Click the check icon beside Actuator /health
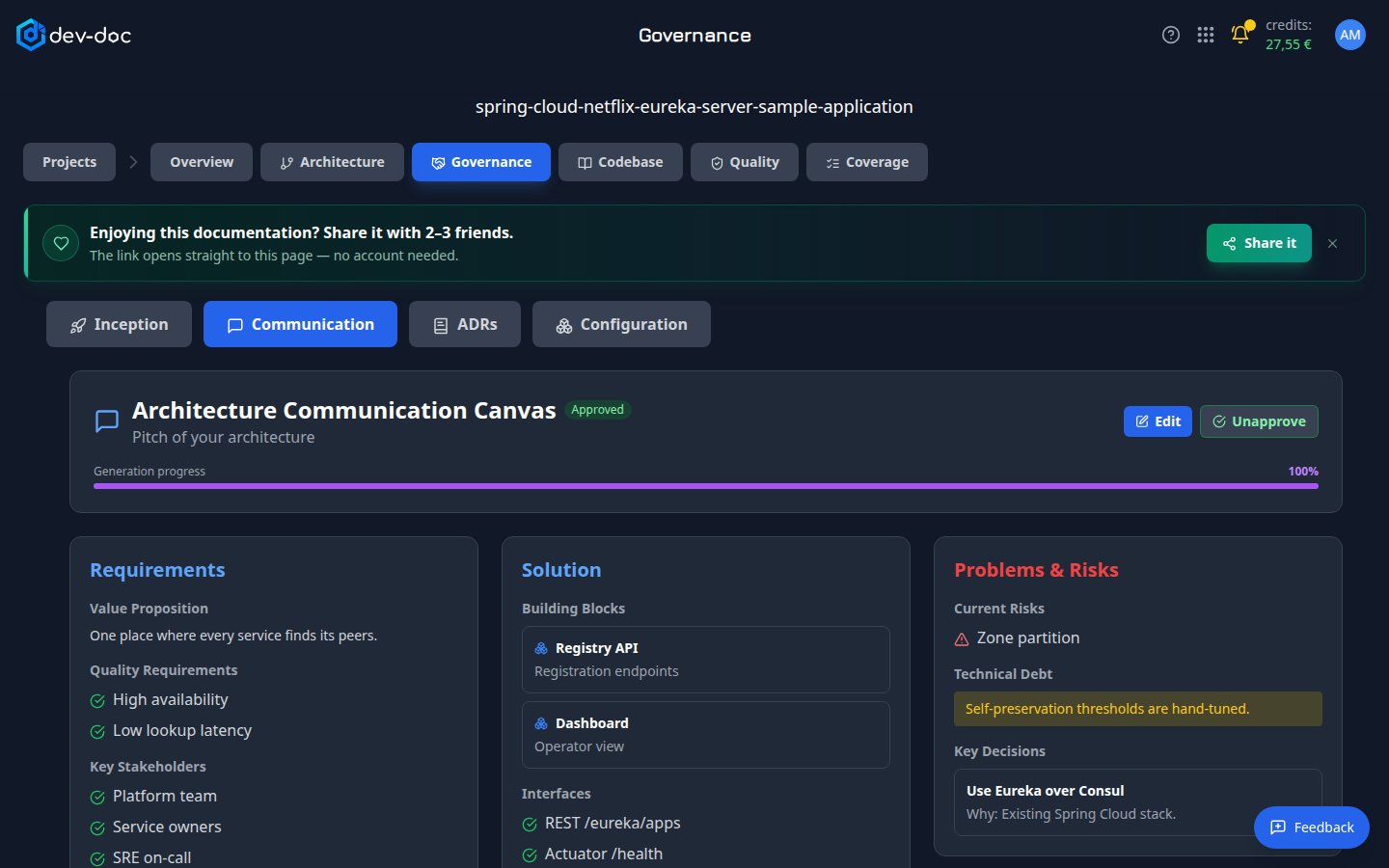 tap(530, 855)
